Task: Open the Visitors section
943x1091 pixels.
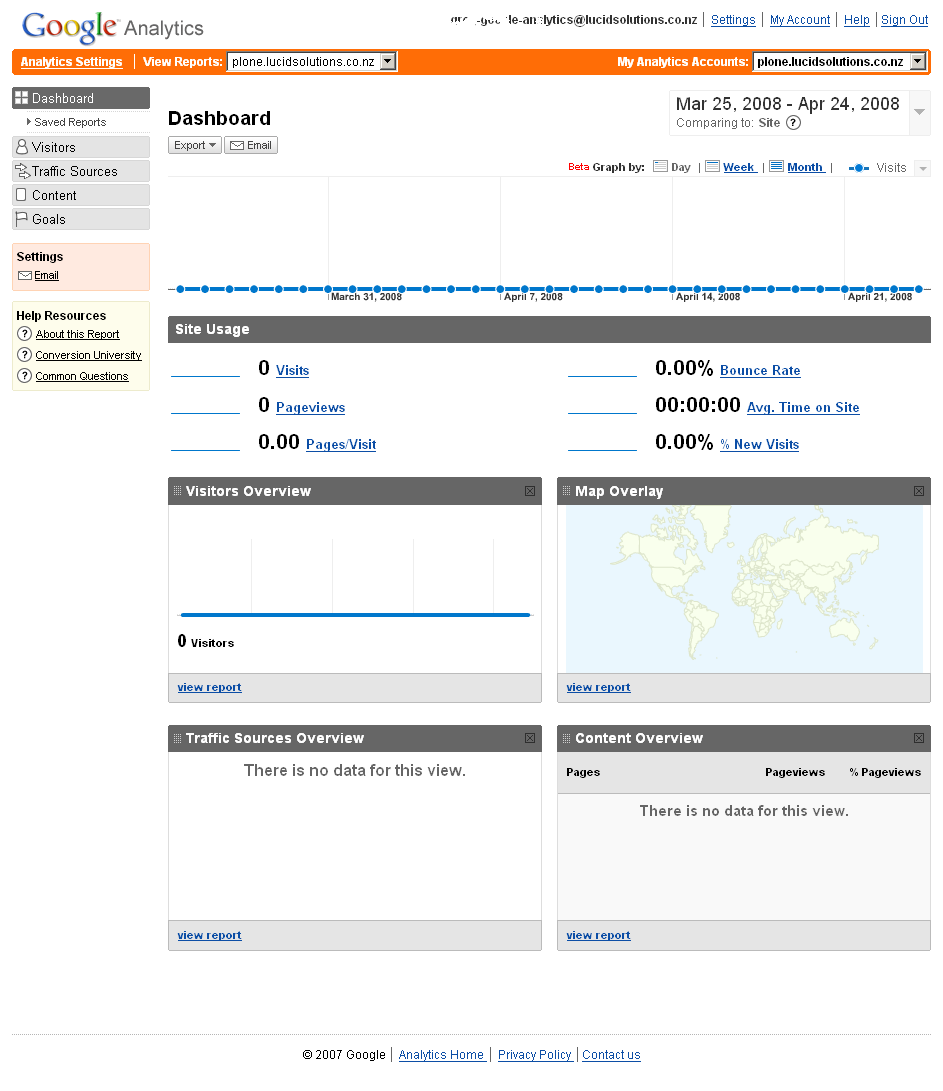Action: point(81,148)
